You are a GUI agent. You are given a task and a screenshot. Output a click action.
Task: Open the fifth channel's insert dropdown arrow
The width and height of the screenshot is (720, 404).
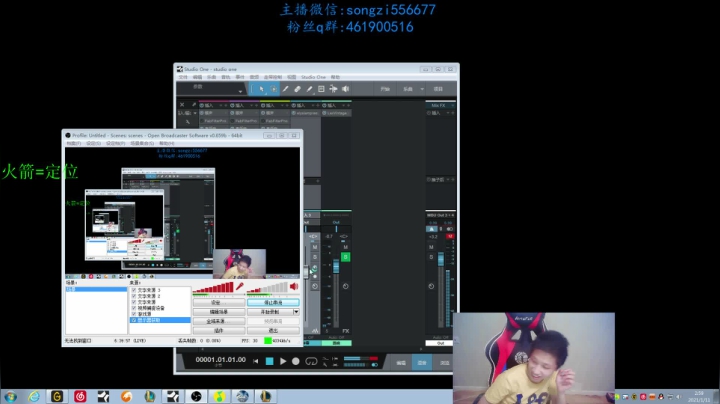(343, 105)
